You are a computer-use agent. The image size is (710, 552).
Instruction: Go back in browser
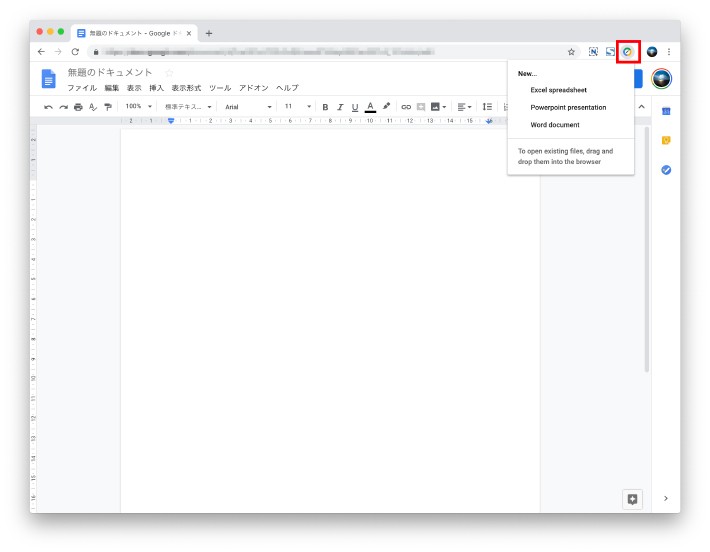[x=41, y=52]
